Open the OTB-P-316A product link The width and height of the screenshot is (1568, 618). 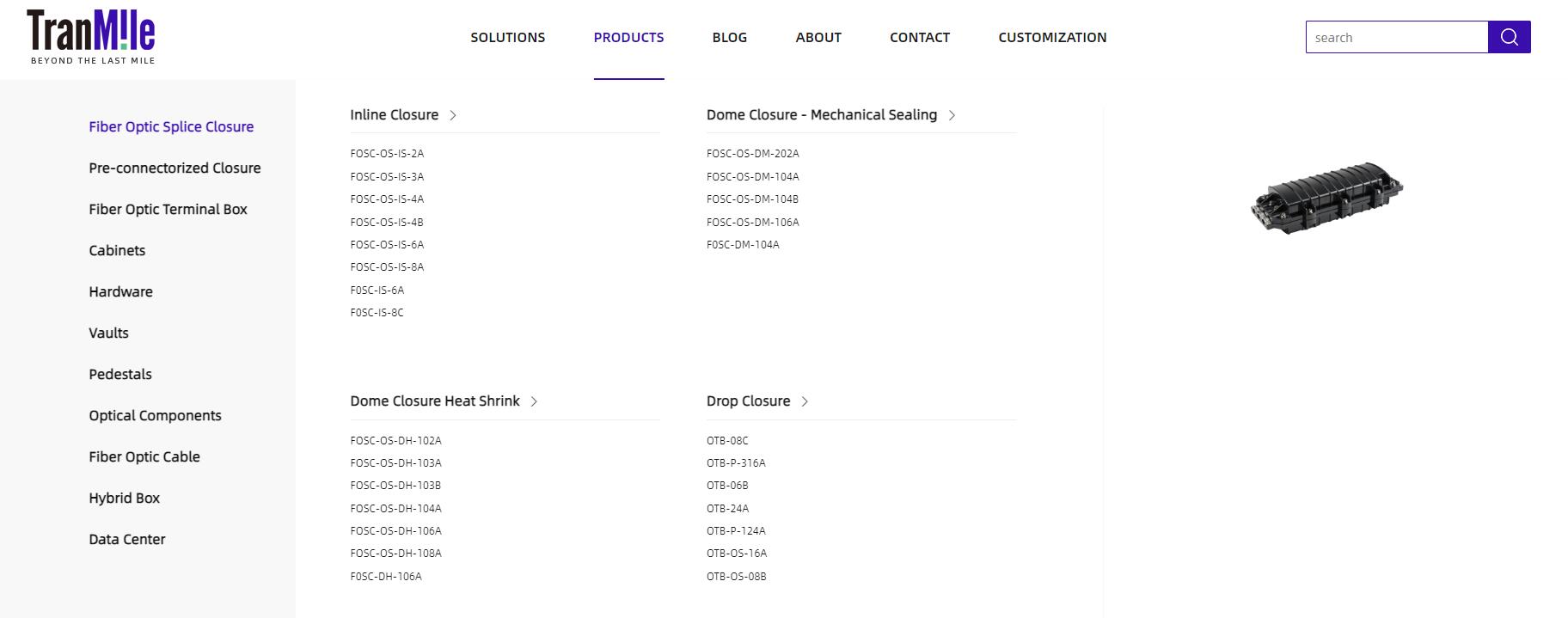coord(736,462)
